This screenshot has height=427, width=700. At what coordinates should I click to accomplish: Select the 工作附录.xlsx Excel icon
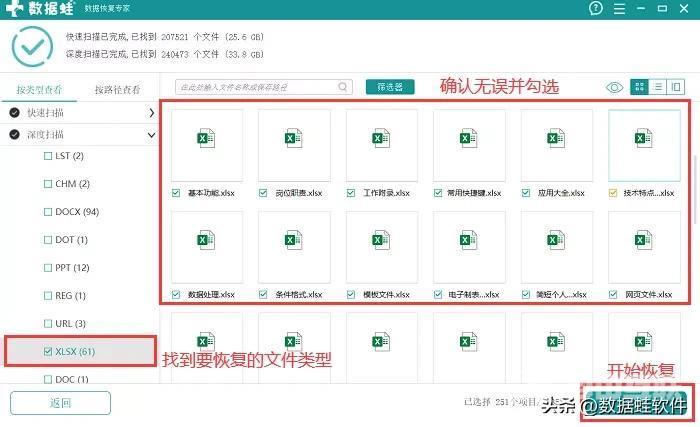(381, 138)
